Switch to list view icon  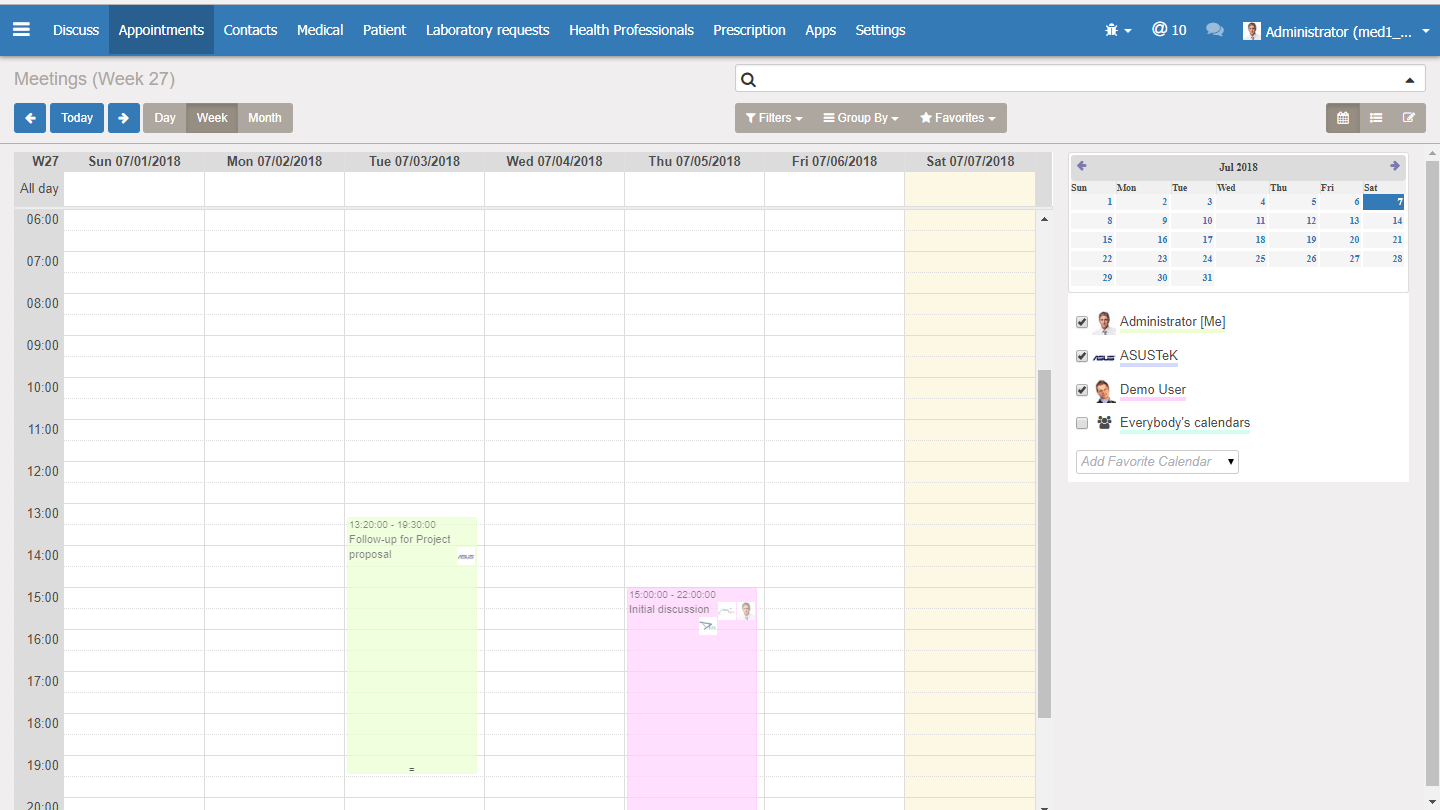pyautogui.click(x=1376, y=118)
